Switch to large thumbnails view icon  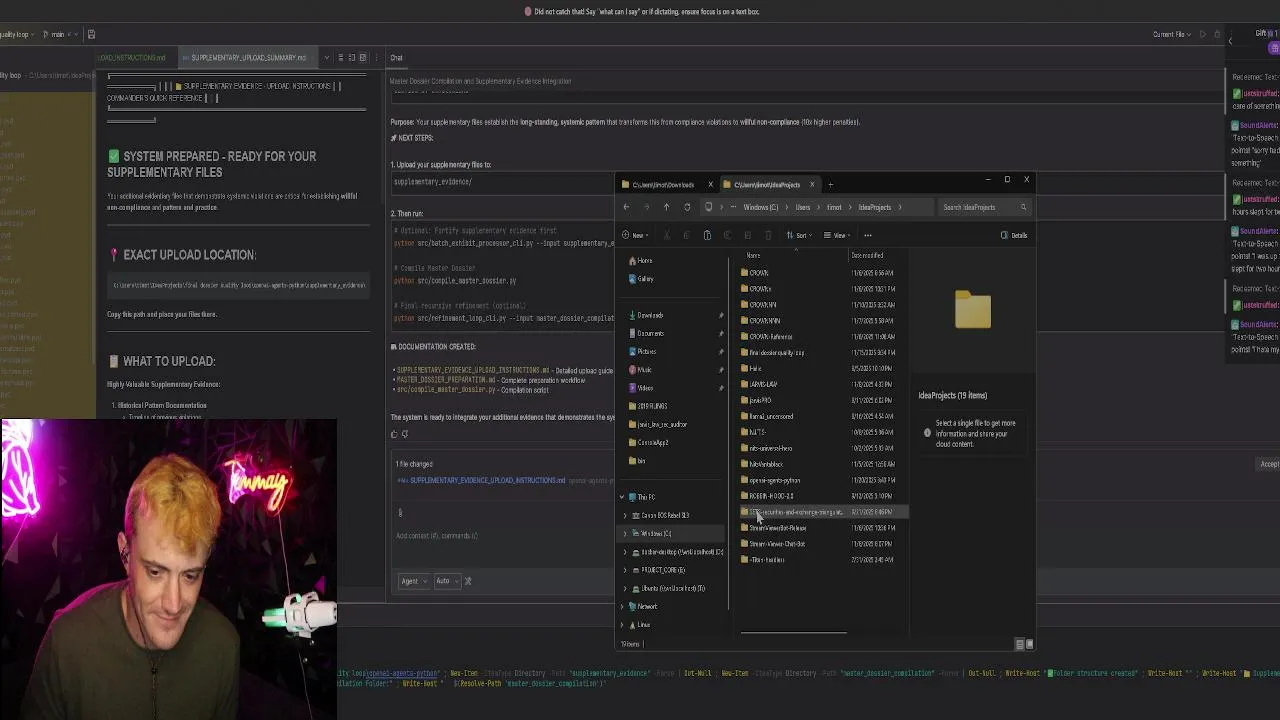coord(1030,644)
